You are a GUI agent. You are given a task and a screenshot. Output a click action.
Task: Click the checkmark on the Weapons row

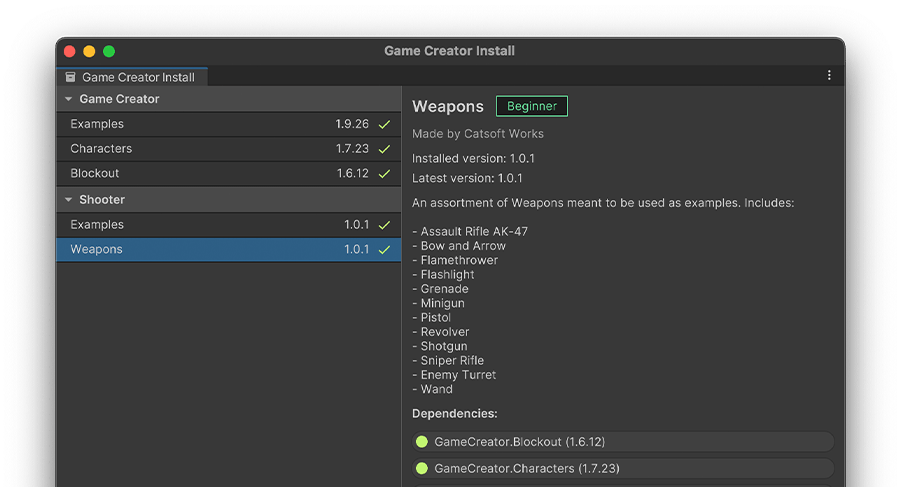(385, 249)
